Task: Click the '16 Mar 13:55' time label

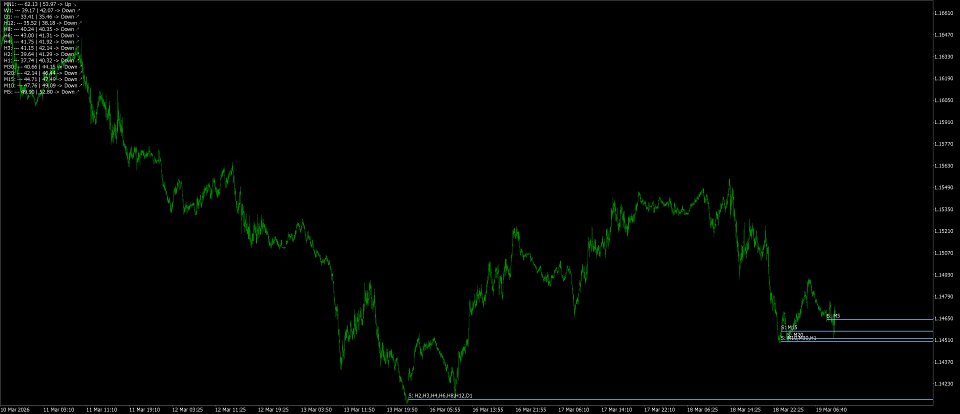Action: click(490, 409)
